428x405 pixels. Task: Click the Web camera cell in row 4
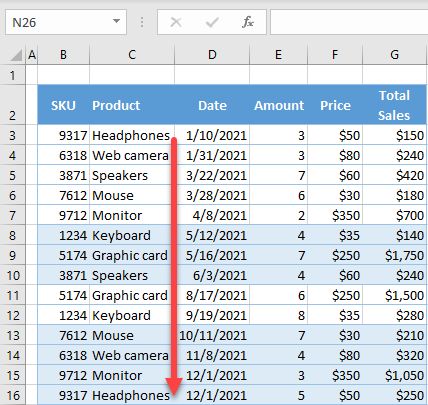pyautogui.click(x=132, y=155)
